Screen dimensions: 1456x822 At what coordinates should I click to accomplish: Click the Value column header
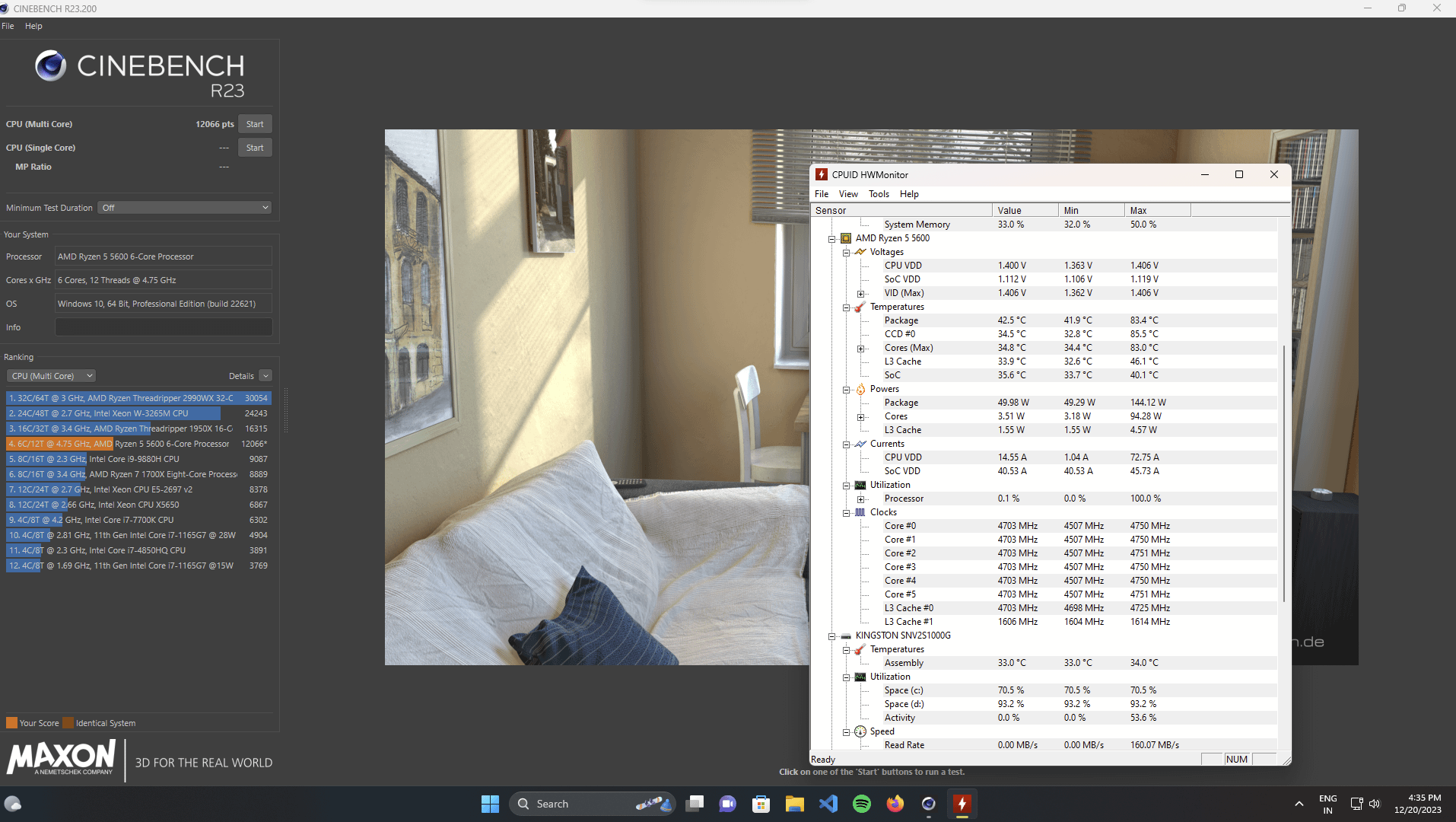(1025, 211)
